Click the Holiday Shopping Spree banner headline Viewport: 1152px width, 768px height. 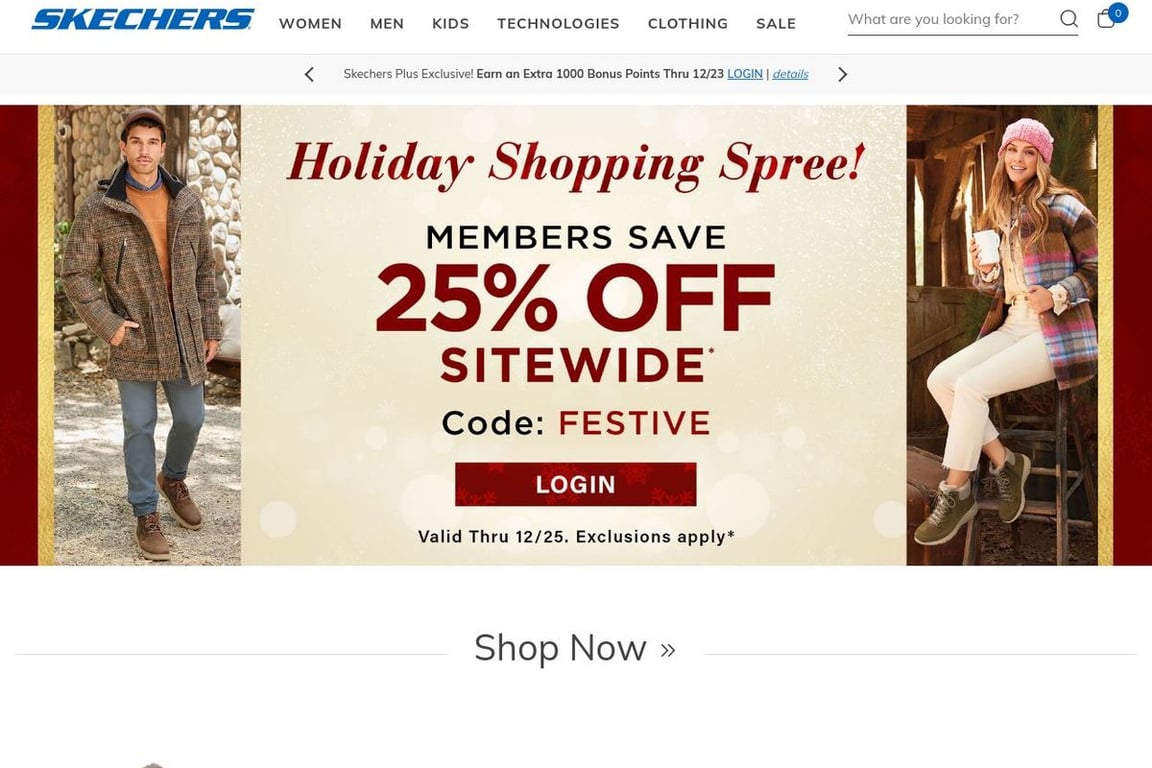click(x=575, y=163)
